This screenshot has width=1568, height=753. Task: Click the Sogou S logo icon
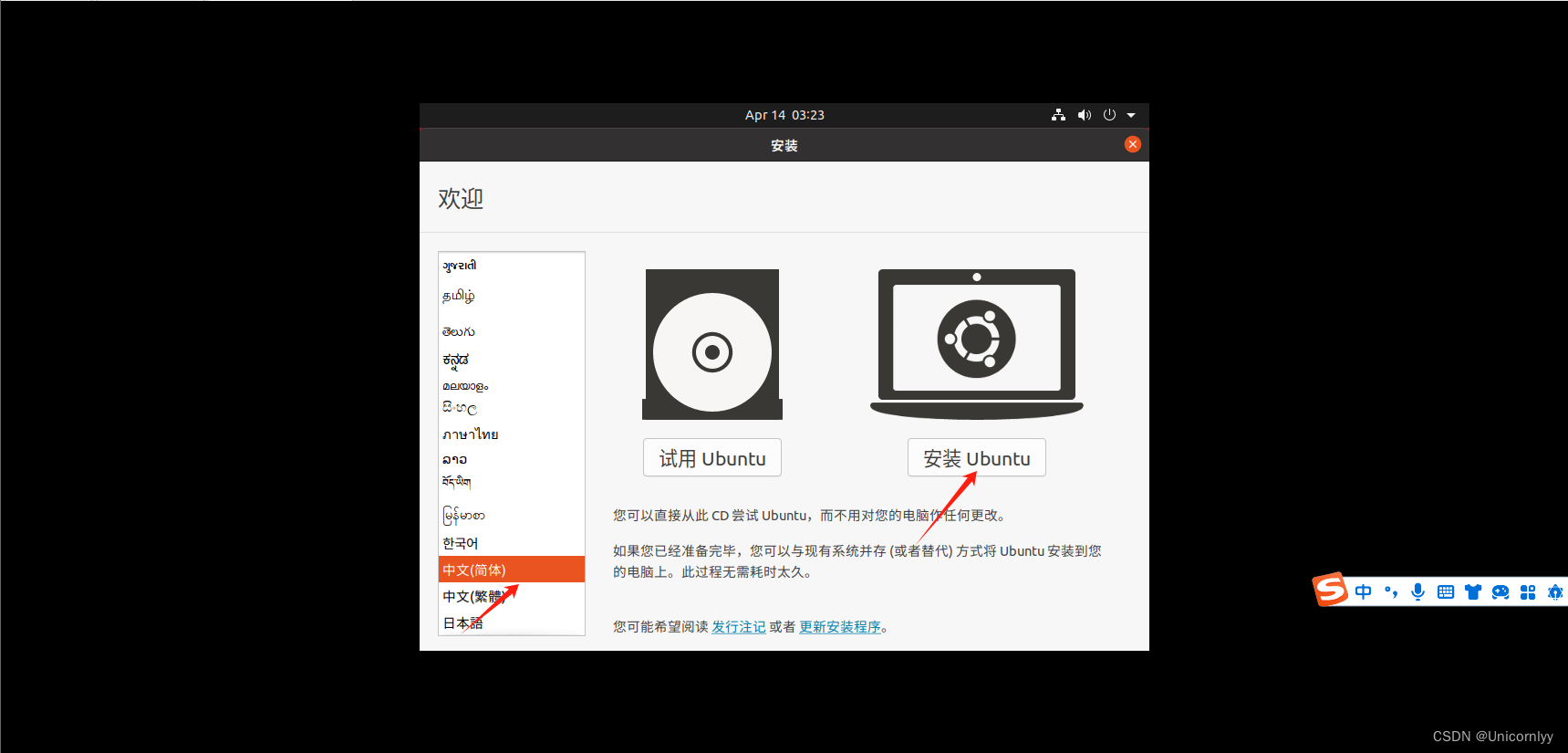(x=1330, y=590)
